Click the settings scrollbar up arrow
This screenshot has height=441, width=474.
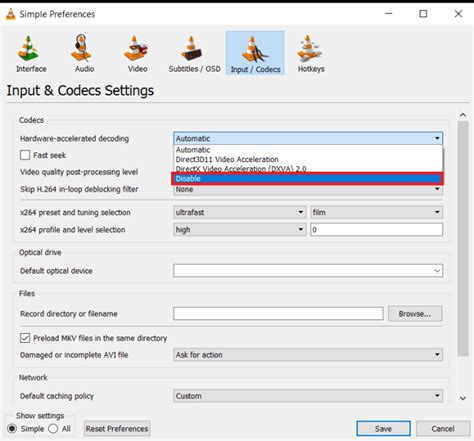463,115
